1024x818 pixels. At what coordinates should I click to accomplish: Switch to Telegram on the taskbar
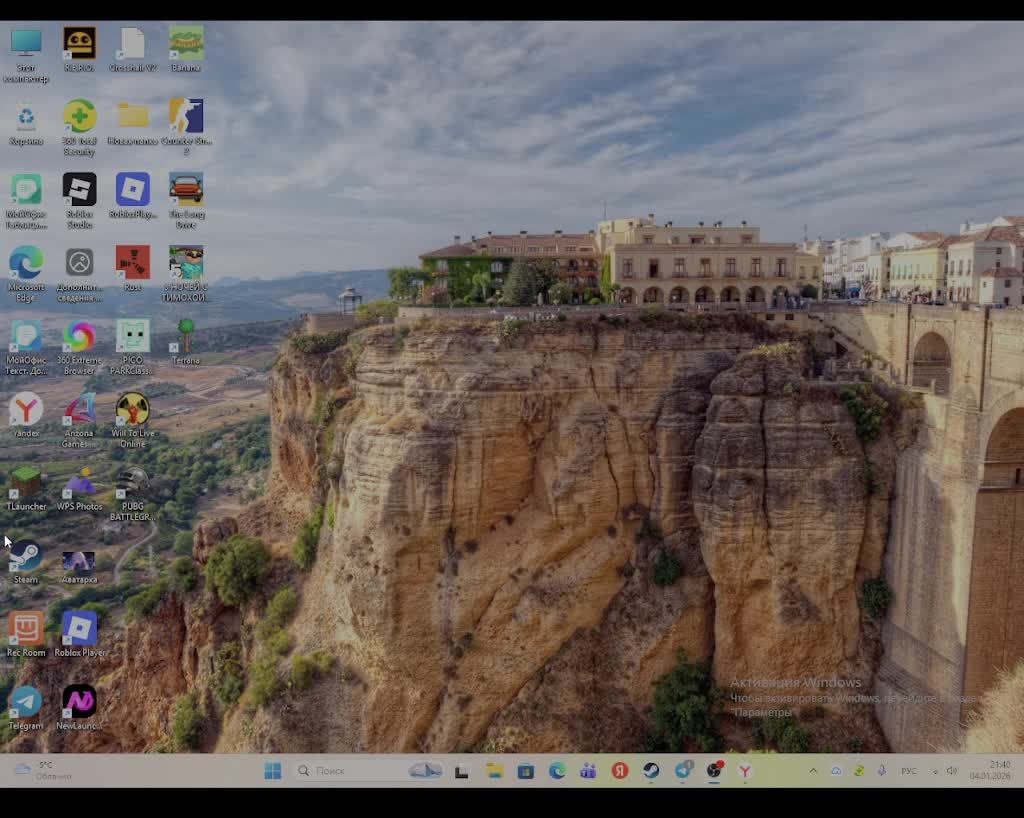(x=683, y=771)
